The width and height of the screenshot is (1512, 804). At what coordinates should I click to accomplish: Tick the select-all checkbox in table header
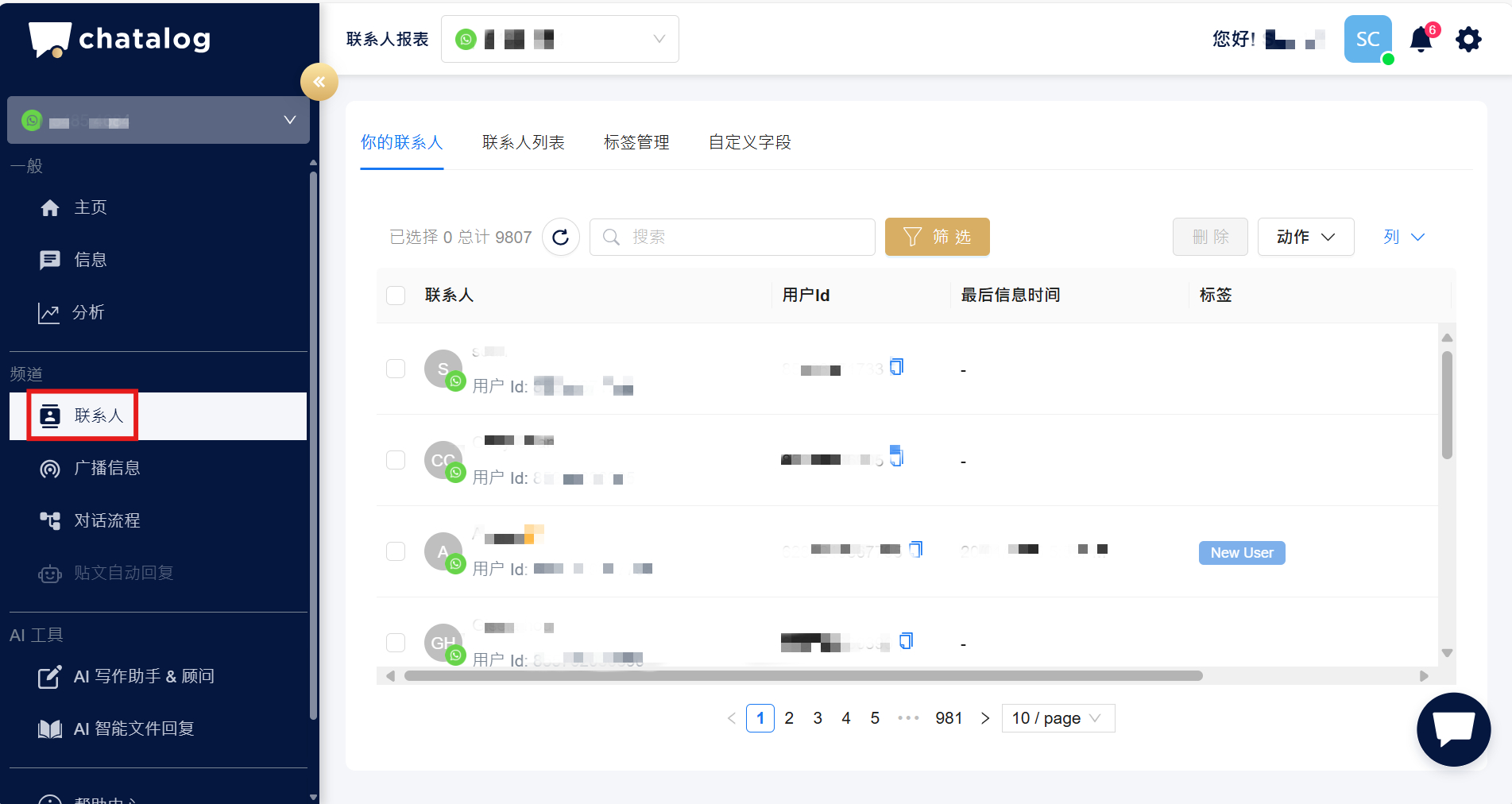(x=396, y=296)
